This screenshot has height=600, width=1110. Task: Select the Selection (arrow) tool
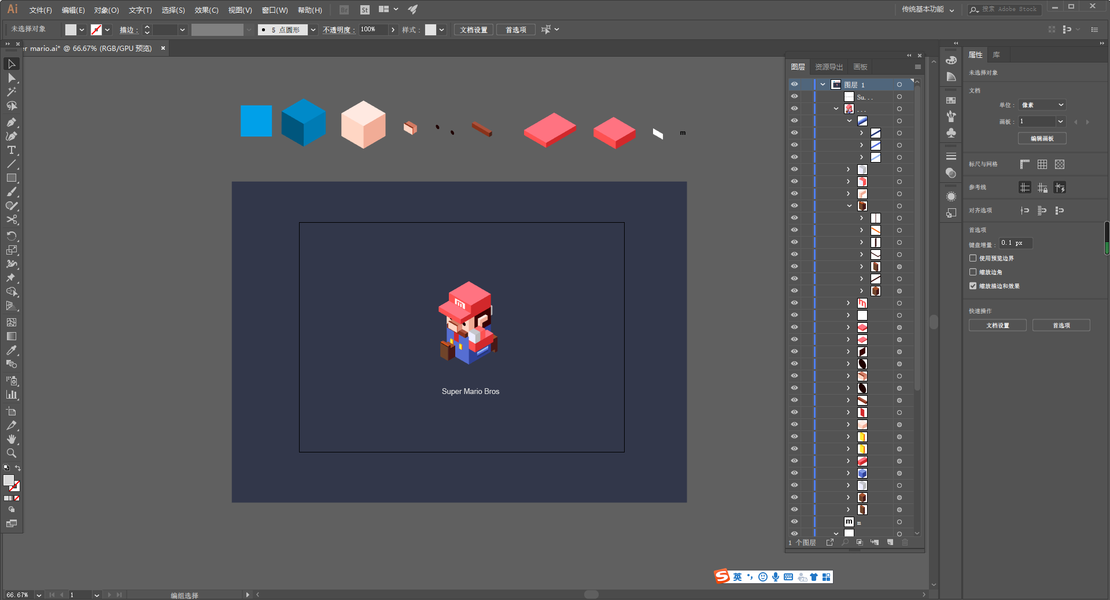pyautogui.click(x=11, y=64)
